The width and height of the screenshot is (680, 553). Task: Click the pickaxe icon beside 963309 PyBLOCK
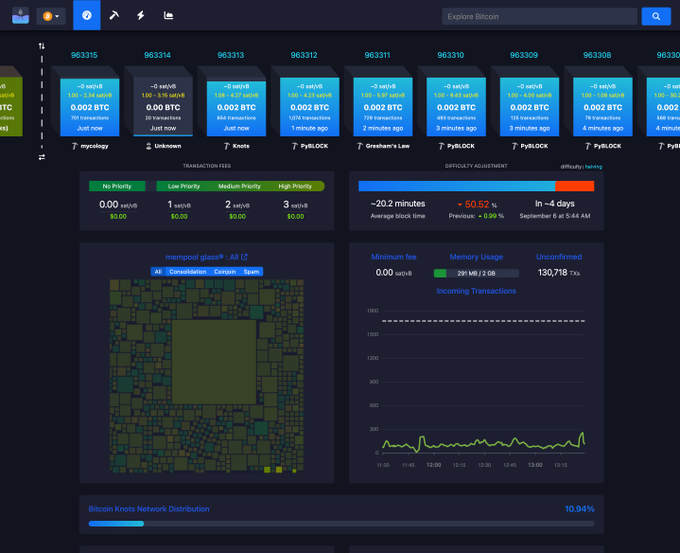tap(515, 146)
